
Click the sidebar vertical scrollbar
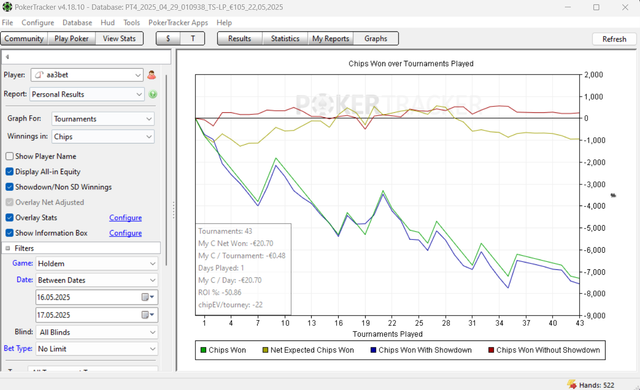166,169
